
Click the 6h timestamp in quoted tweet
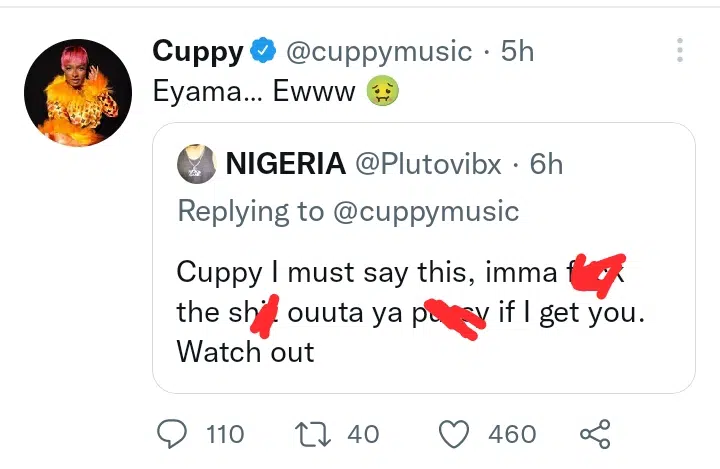pyautogui.click(x=546, y=164)
